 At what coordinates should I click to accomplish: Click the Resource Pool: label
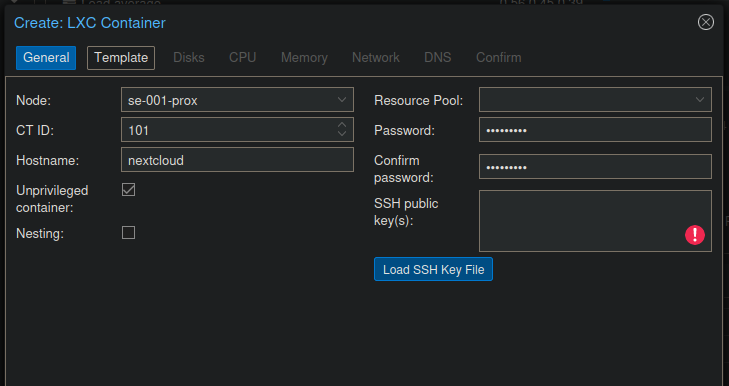coord(418,100)
